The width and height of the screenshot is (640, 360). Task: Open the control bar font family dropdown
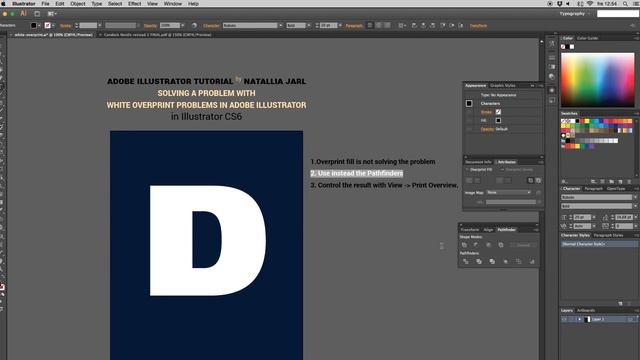click(x=280, y=25)
